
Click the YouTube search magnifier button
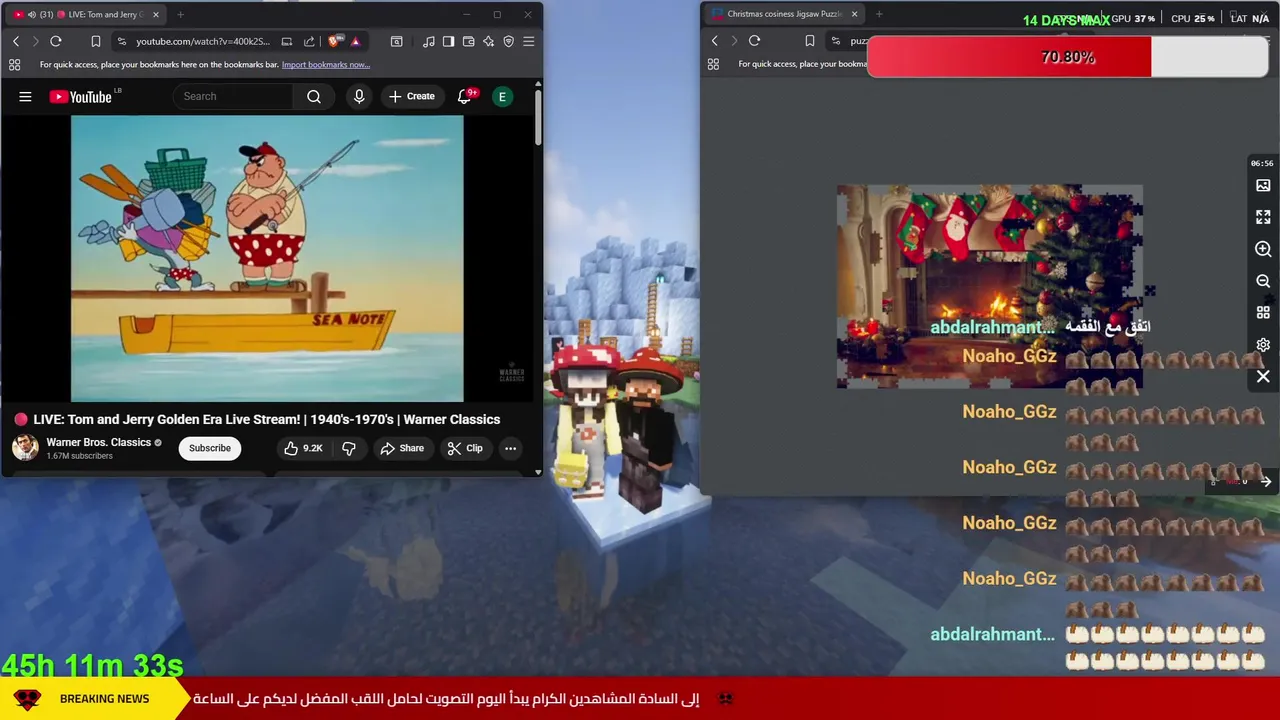[314, 96]
